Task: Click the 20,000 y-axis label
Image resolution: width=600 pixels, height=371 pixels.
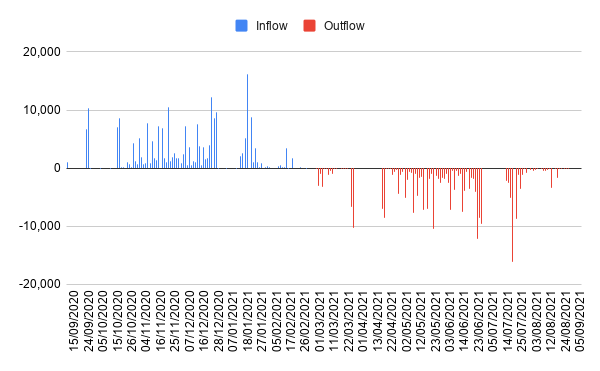Action: coord(42,52)
